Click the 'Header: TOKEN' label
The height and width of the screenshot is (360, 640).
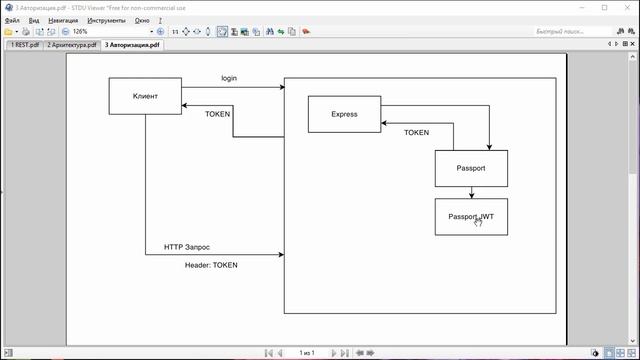[211, 265]
